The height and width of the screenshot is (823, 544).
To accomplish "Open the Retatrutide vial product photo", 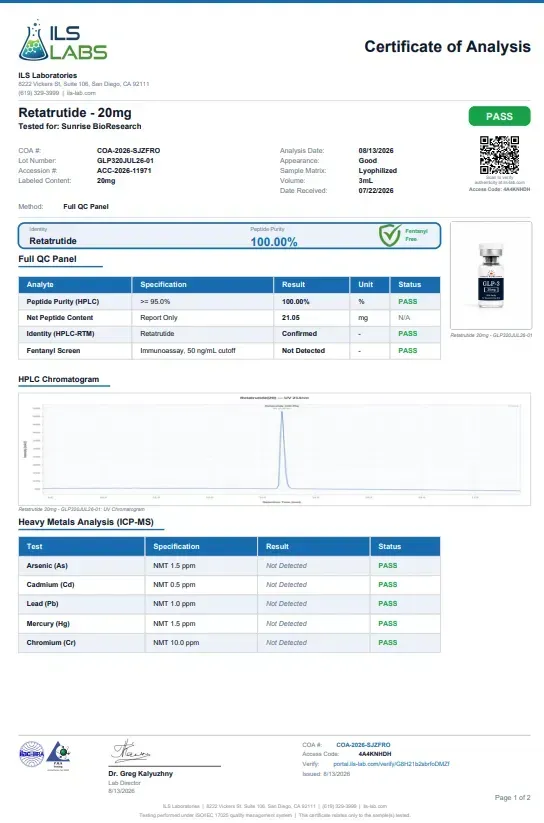I will [x=491, y=276].
